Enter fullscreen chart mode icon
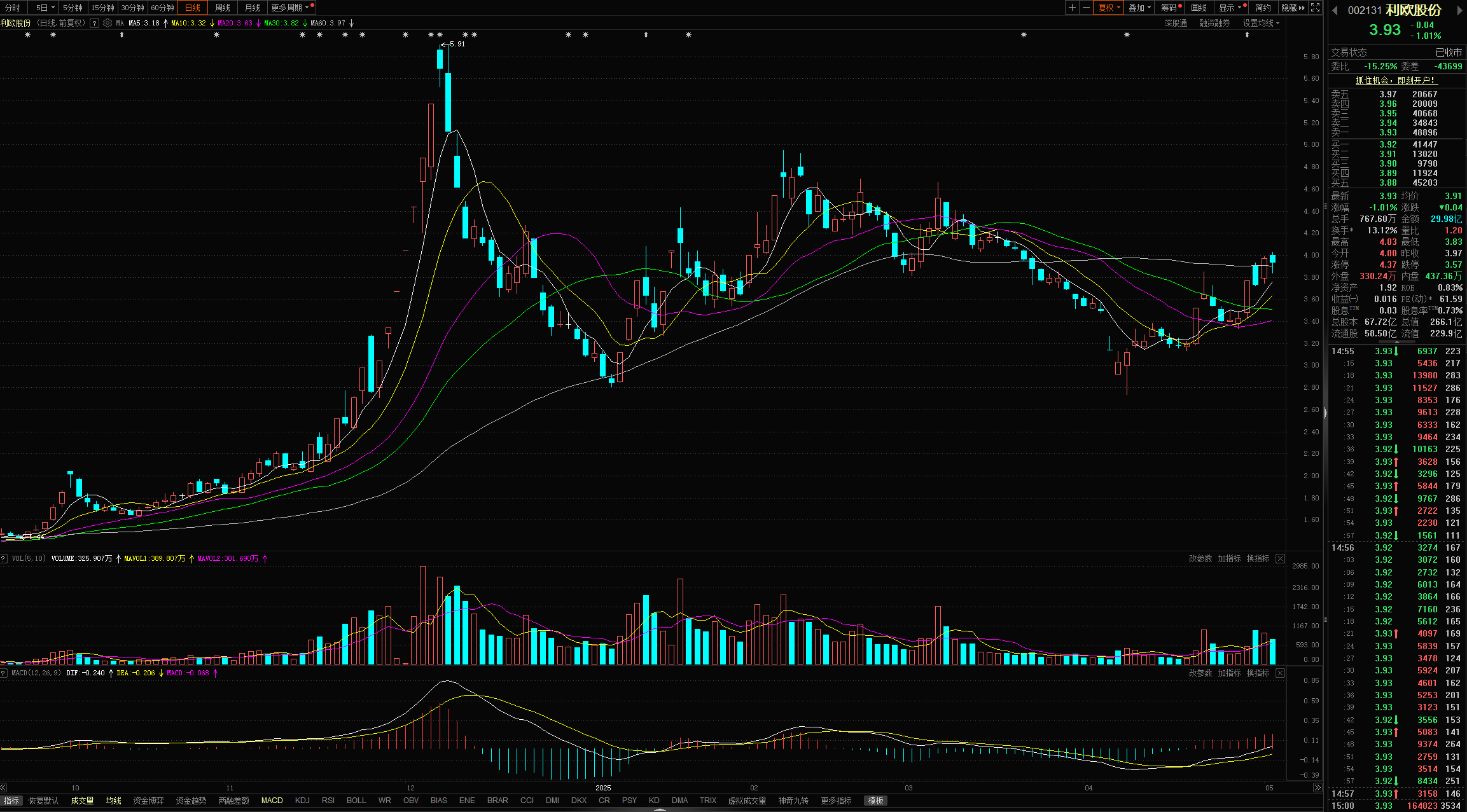The image size is (1467, 812). [1315, 8]
